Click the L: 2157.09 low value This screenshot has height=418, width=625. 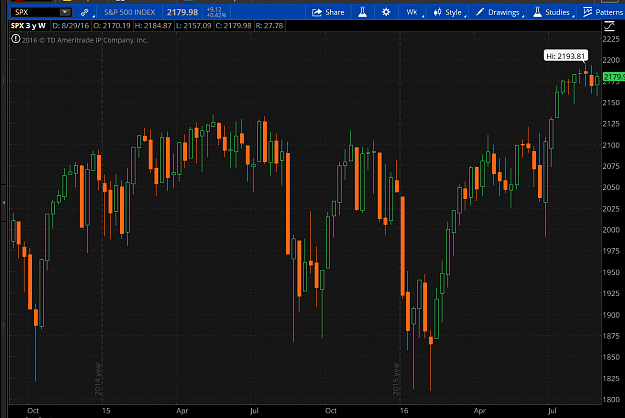click(x=193, y=26)
